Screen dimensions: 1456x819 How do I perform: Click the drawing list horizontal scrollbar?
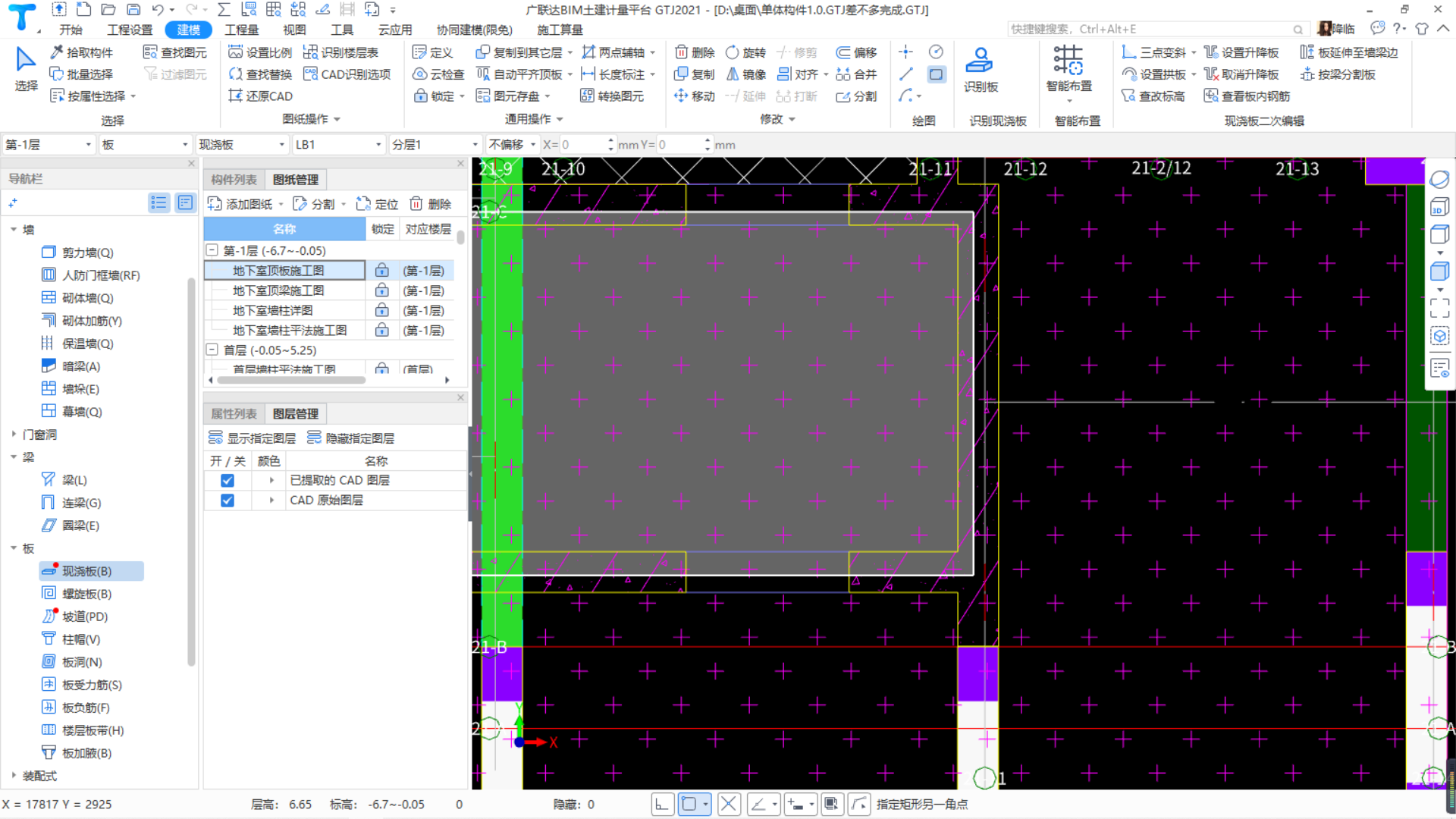coord(291,380)
